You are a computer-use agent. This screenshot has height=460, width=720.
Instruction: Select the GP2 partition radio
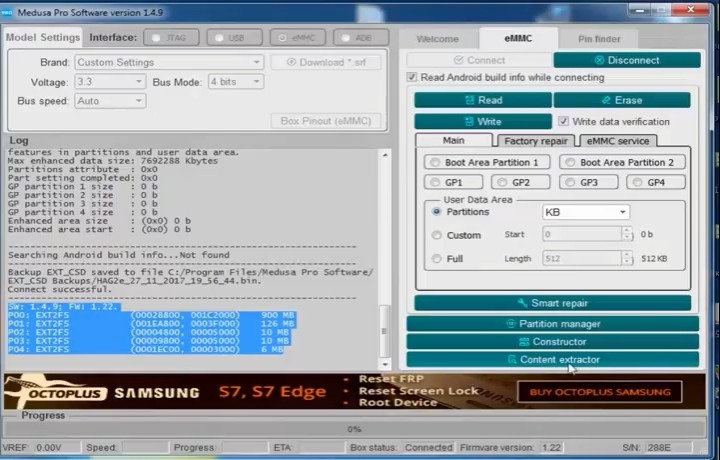pos(502,182)
